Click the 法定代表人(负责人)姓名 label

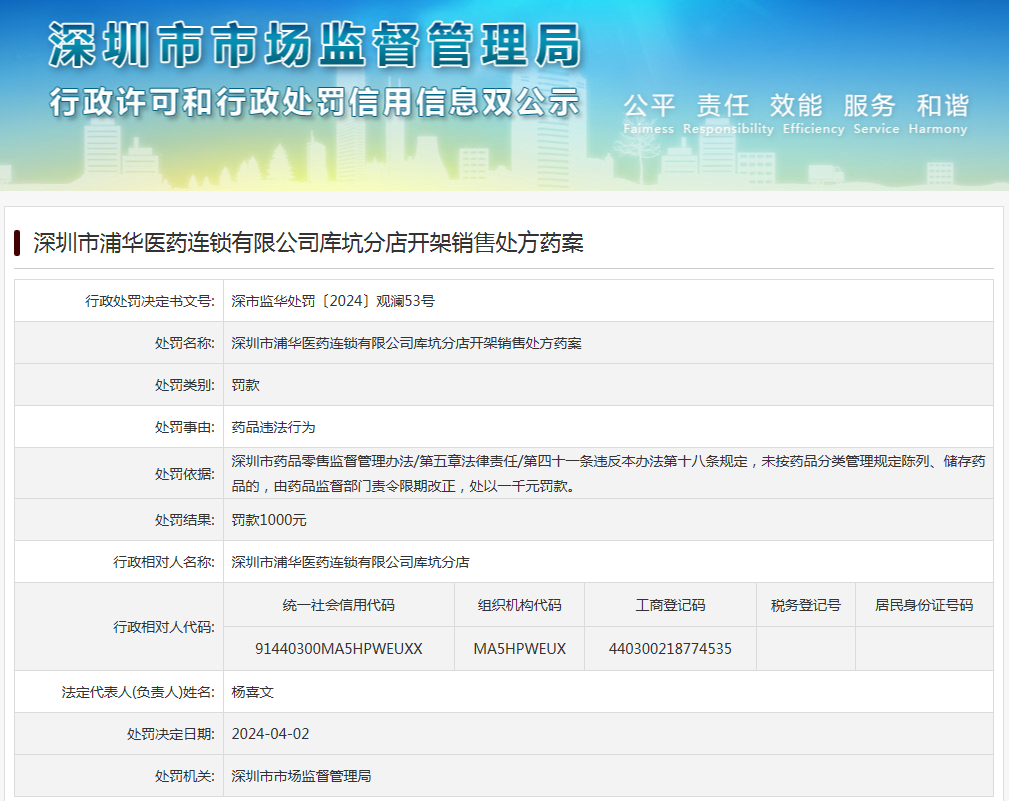138,692
